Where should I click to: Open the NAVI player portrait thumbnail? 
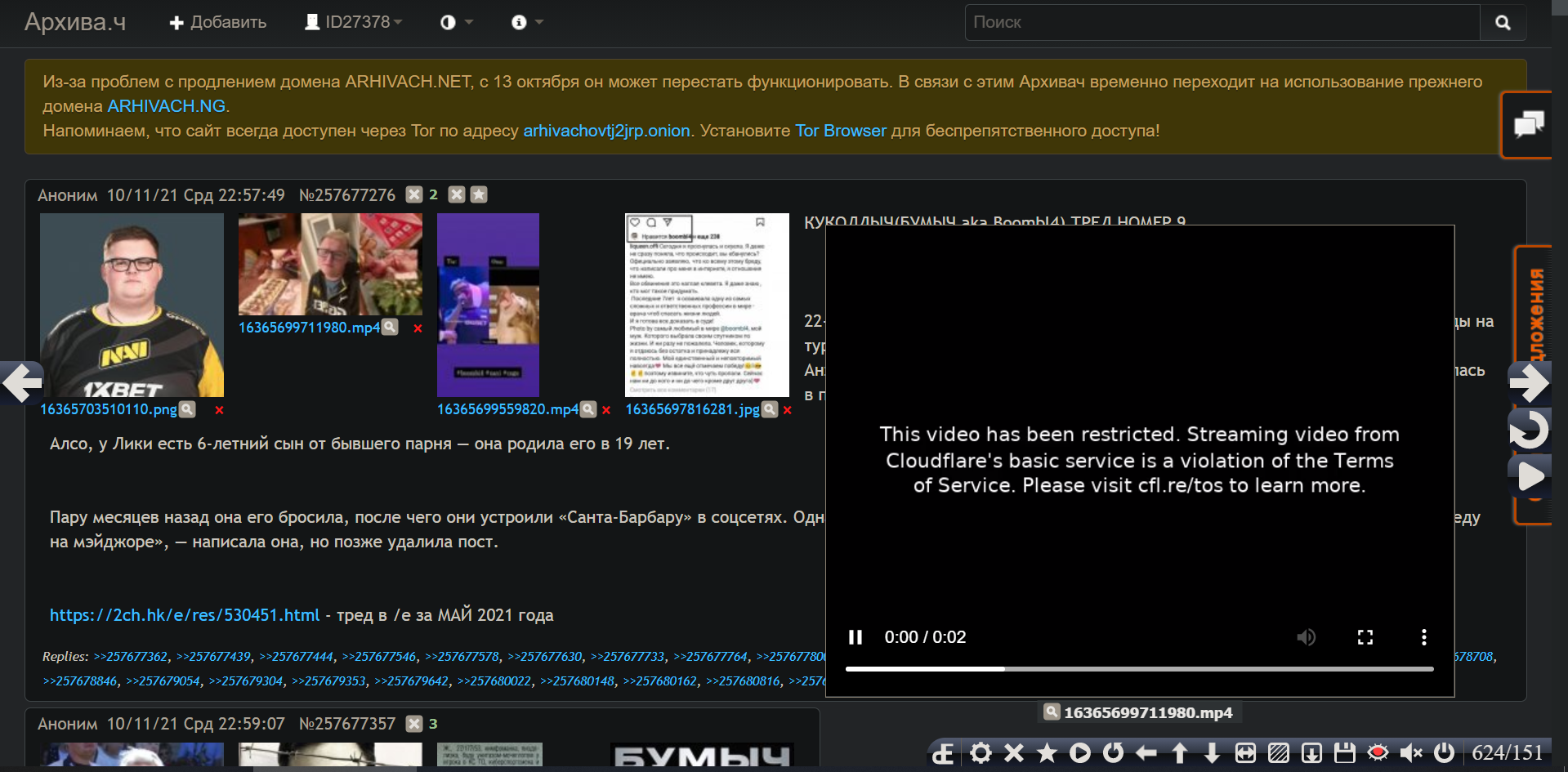click(132, 306)
